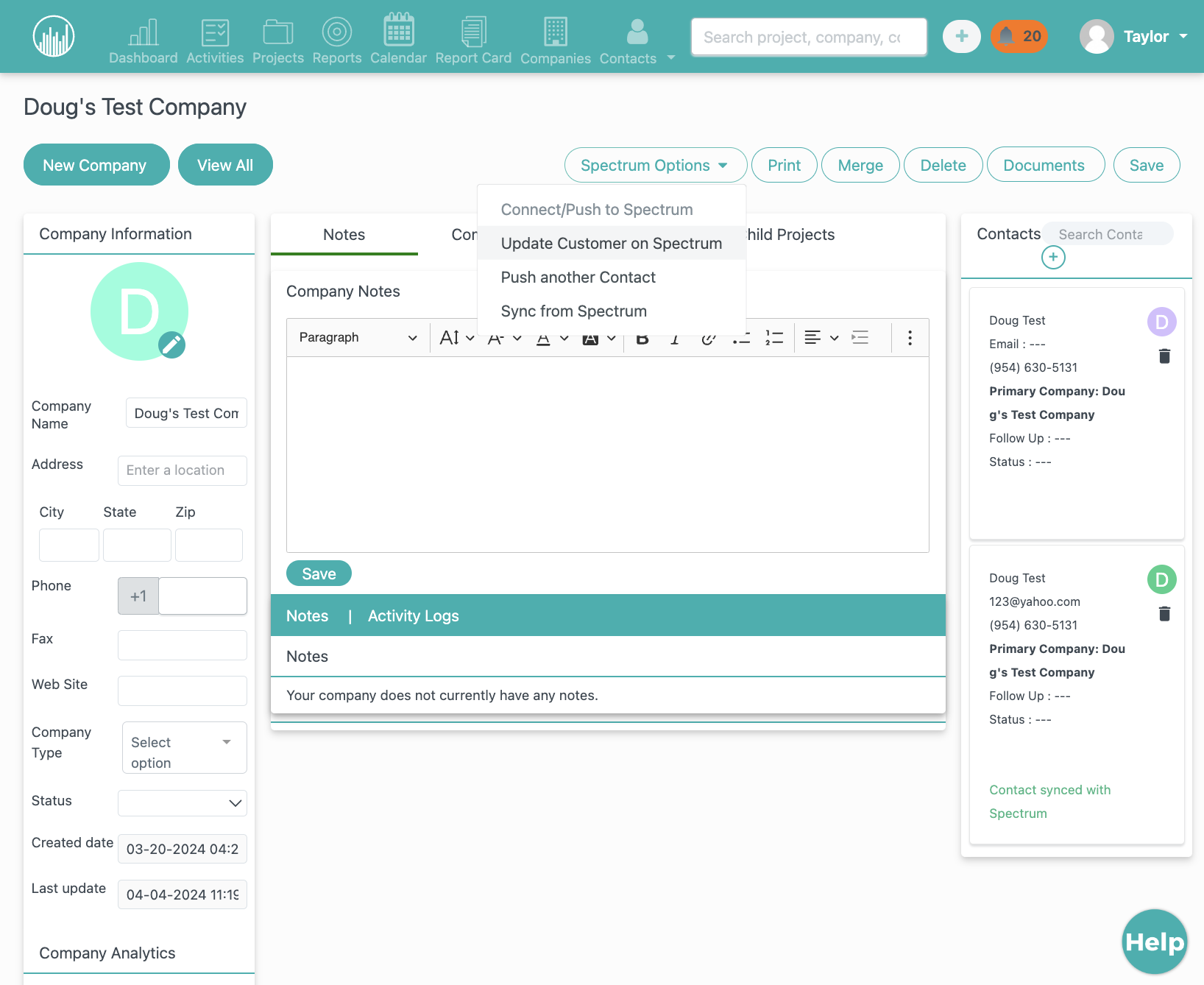The height and width of the screenshot is (985, 1204).
Task: Delete first Doug Test contact trash icon
Action: (x=1164, y=356)
